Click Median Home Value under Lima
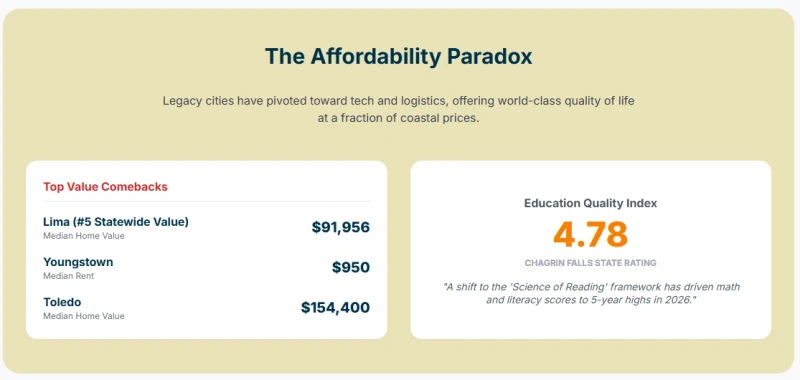Image resolution: width=800 pixels, height=380 pixels. [84, 236]
